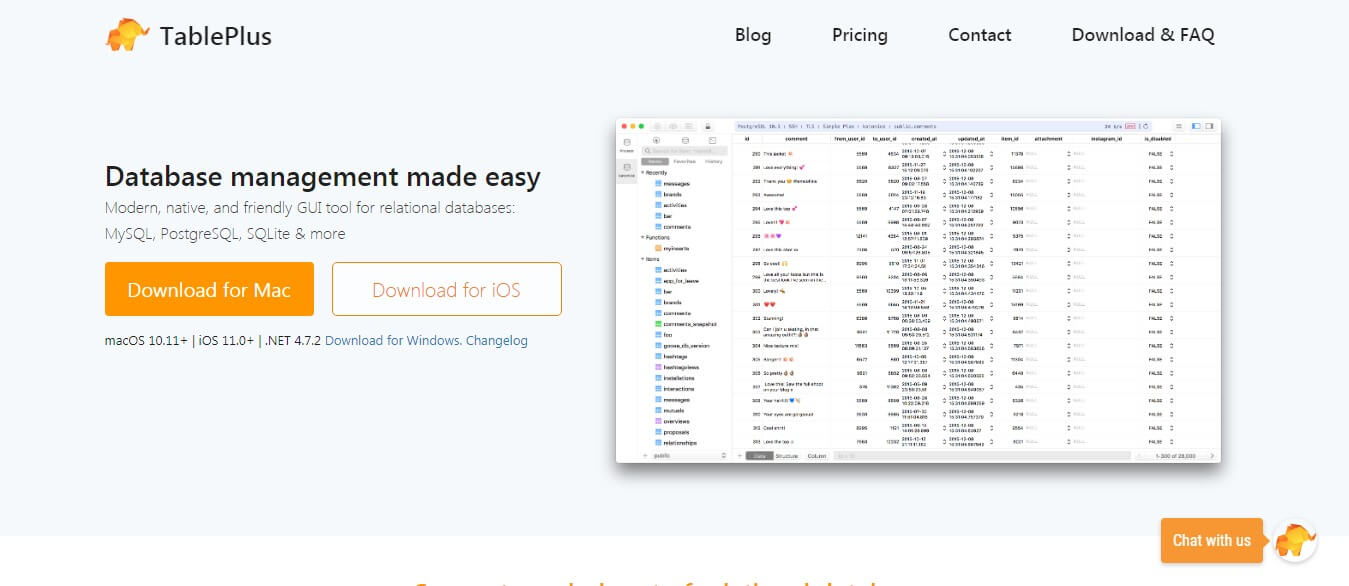
Task: Click the lock icon in app toolbar
Action: point(708,126)
